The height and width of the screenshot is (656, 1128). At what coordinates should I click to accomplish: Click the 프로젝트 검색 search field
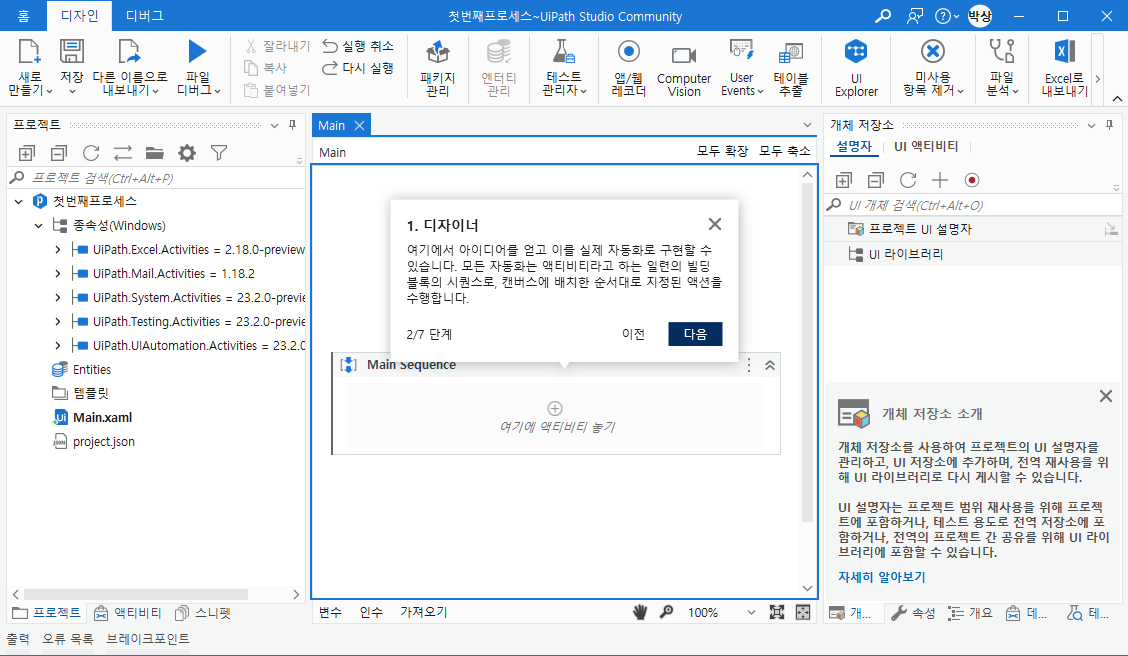[157, 178]
